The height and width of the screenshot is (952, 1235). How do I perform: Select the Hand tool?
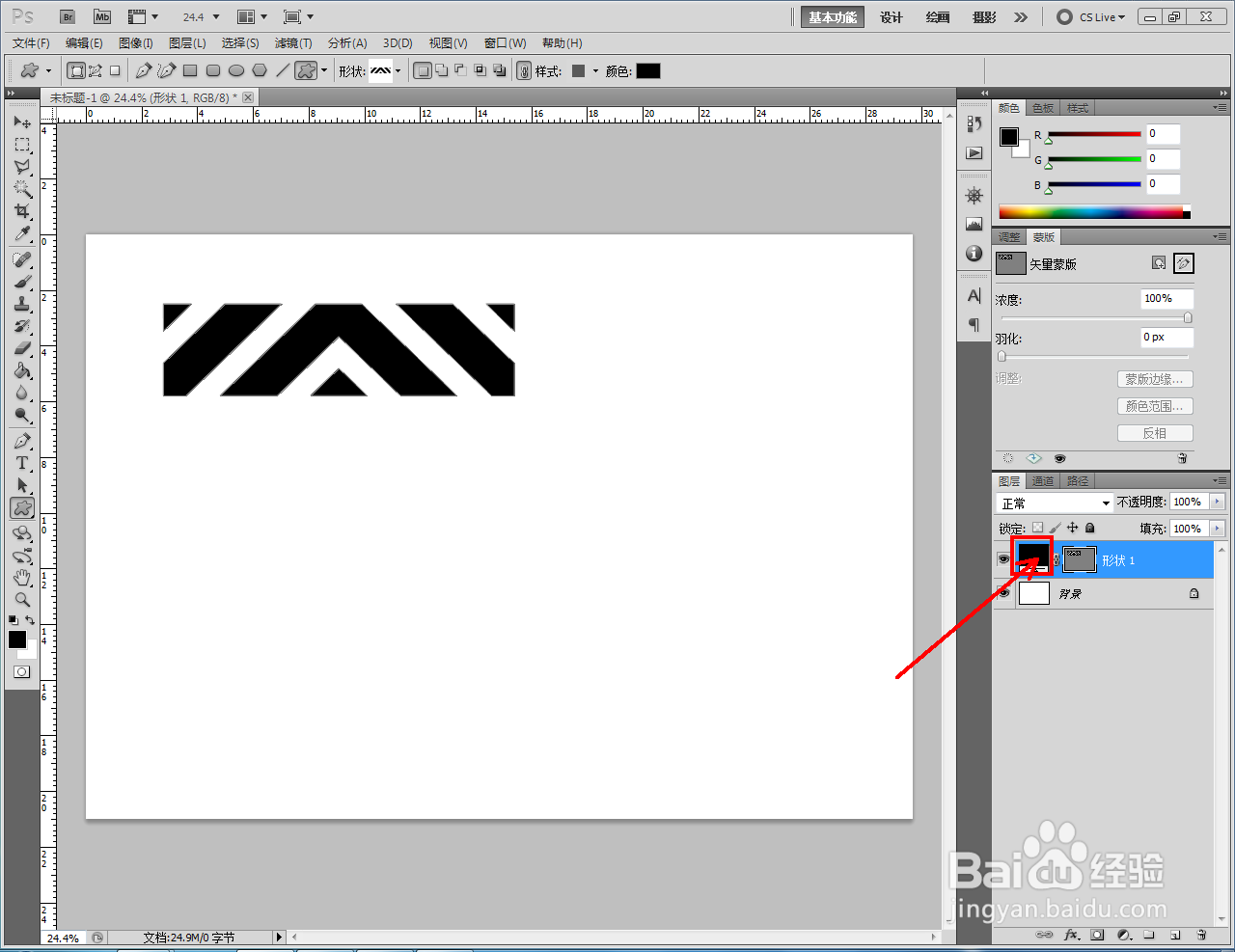(x=22, y=579)
